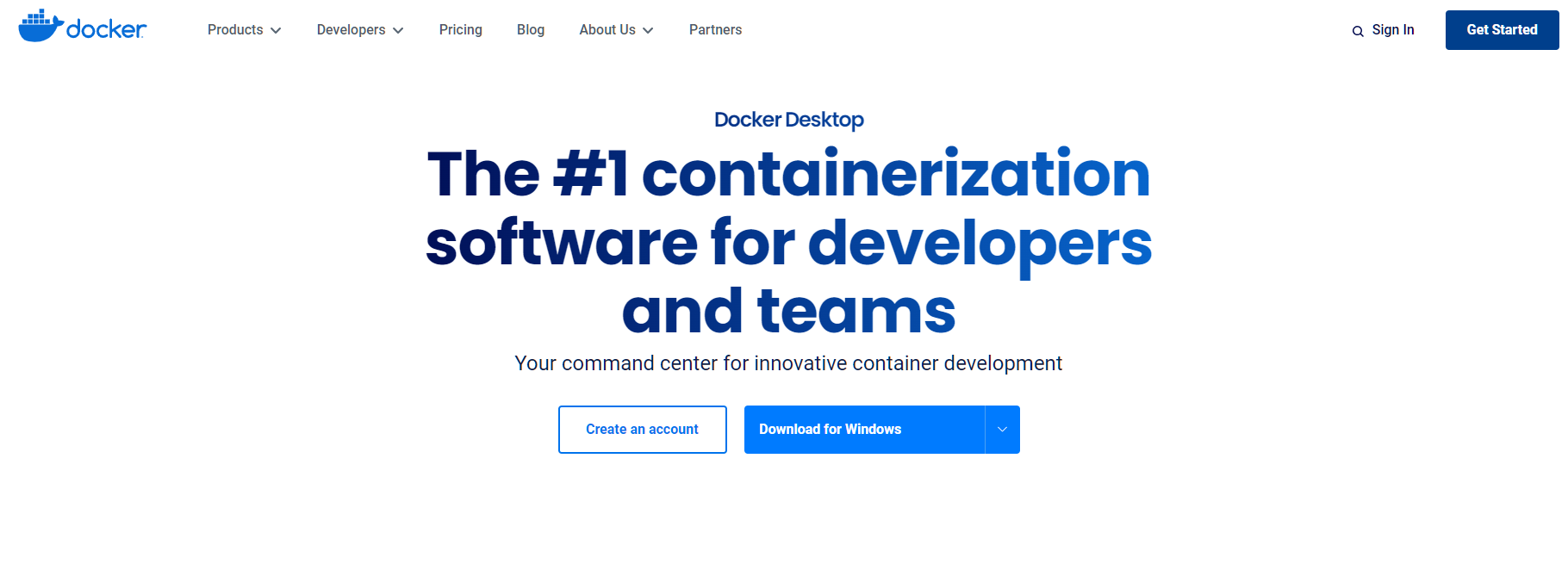Image resolution: width=1568 pixels, height=576 pixels.
Task: Go to the Pricing page
Action: tap(461, 29)
